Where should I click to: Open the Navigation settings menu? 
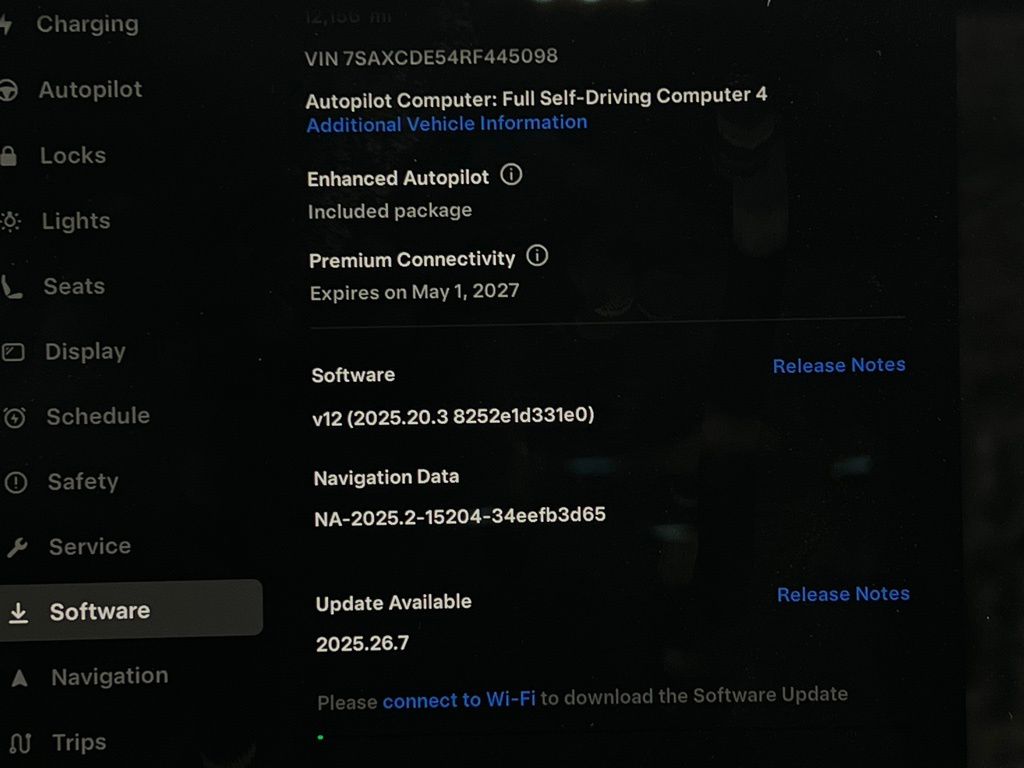110,677
